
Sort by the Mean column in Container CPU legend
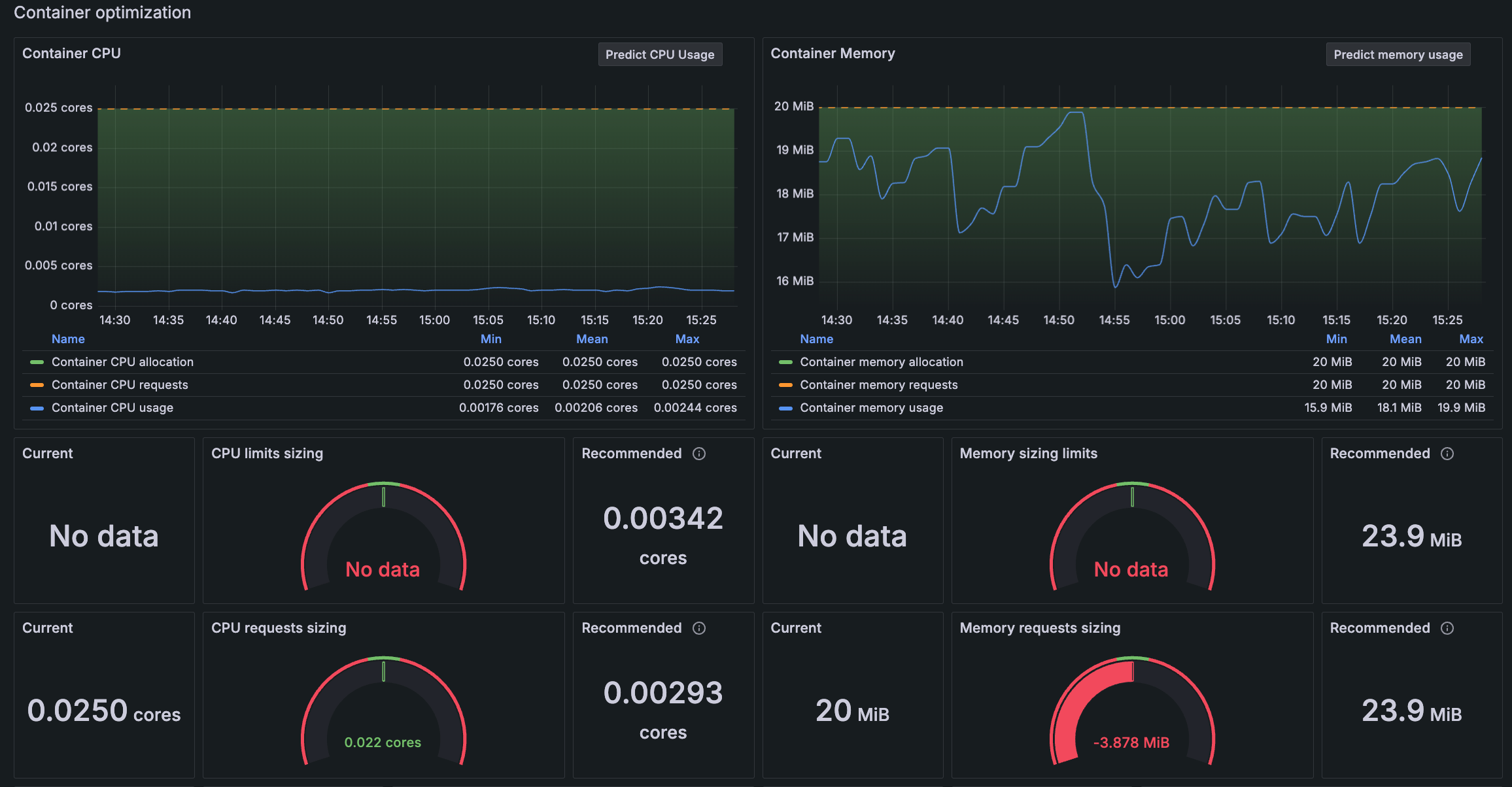click(x=591, y=339)
